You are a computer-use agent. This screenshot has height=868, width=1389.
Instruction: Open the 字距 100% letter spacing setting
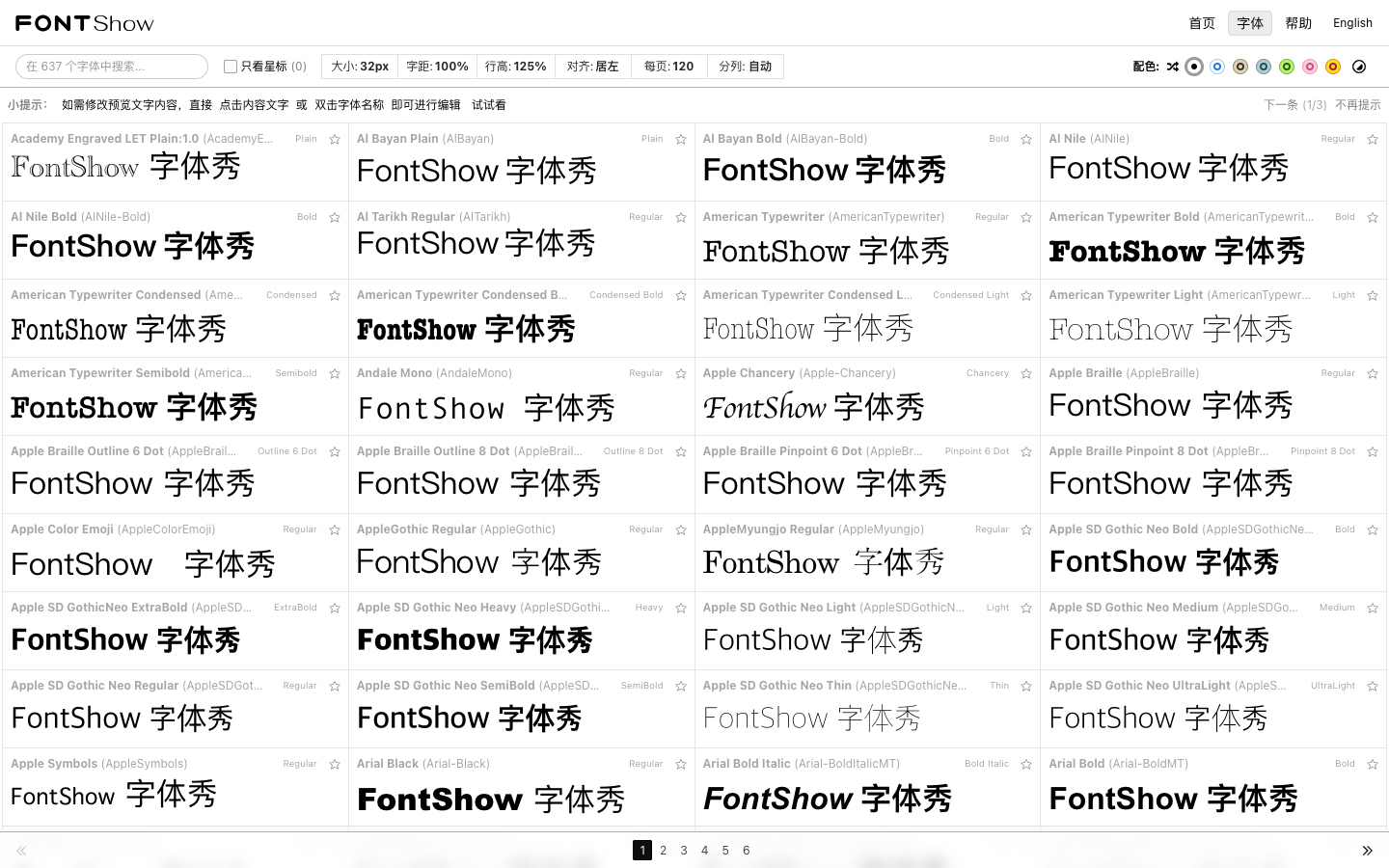click(x=437, y=67)
